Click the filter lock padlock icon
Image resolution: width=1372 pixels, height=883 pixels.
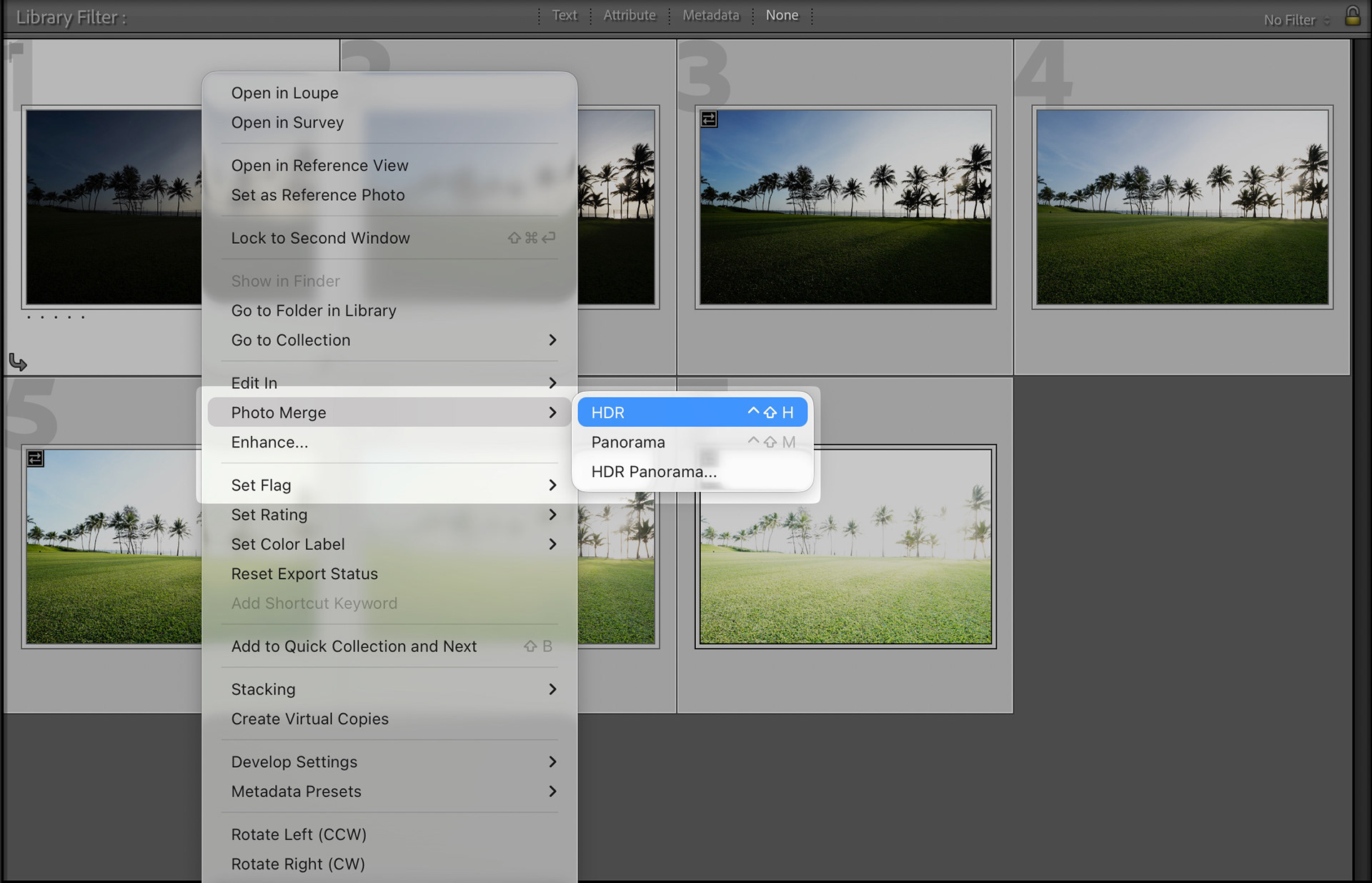pos(1352,16)
